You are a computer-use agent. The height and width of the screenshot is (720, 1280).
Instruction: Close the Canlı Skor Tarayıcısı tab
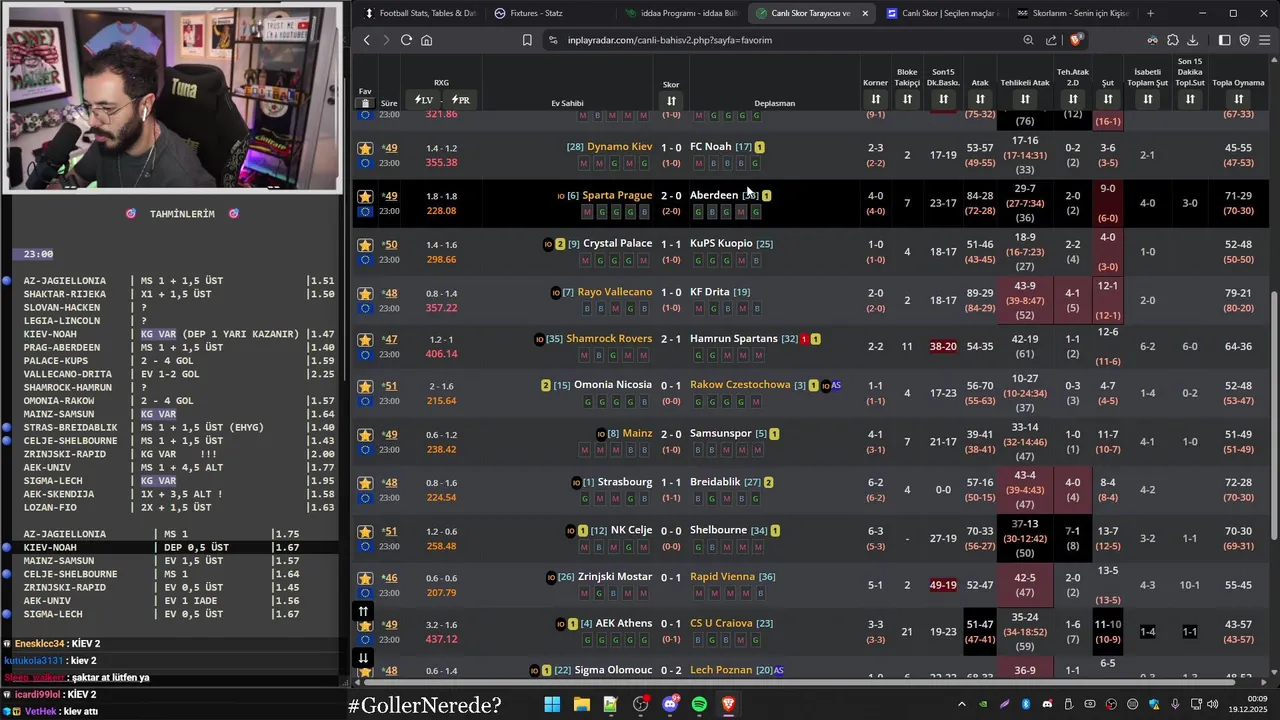[x=865, y=13]
